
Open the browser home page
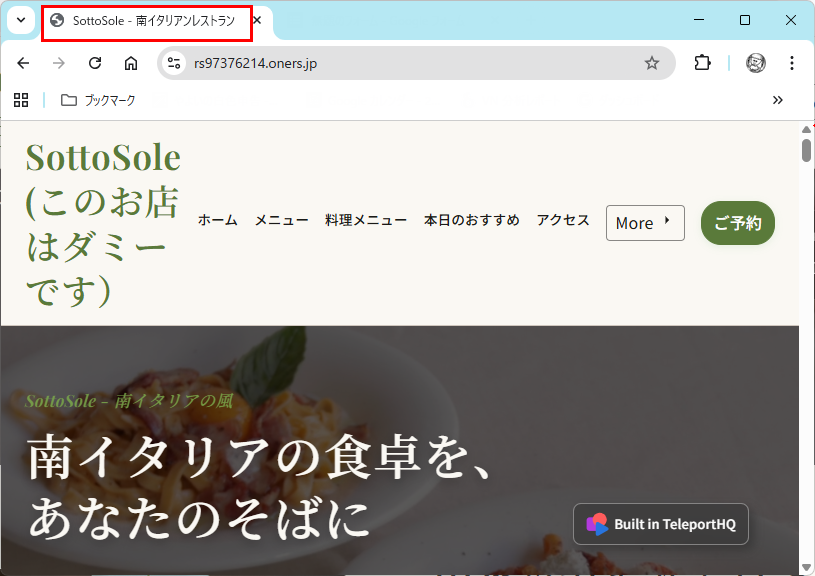point(131,62)
